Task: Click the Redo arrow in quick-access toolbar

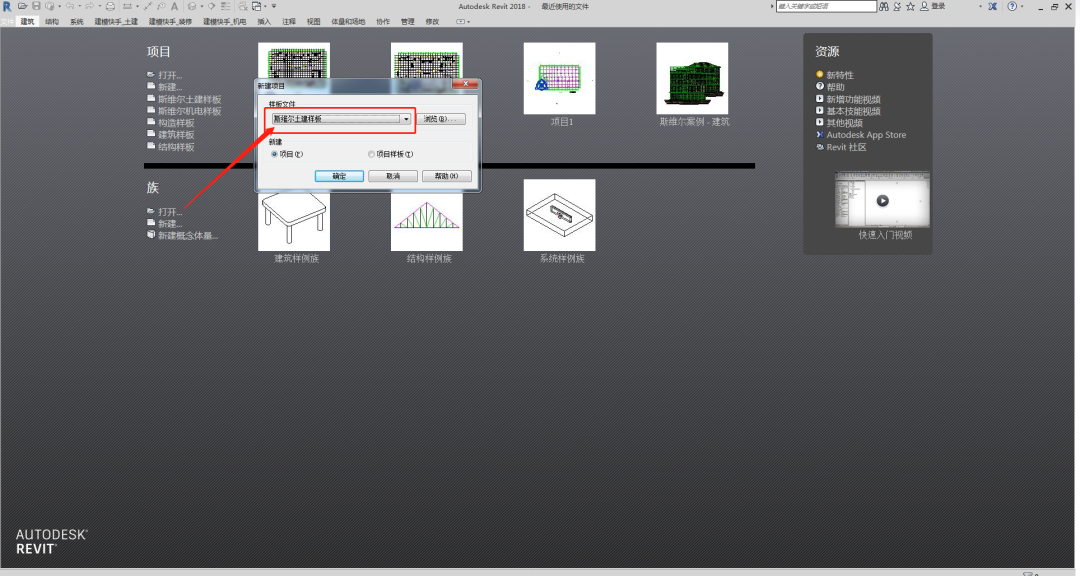Action: pos(90,6)
